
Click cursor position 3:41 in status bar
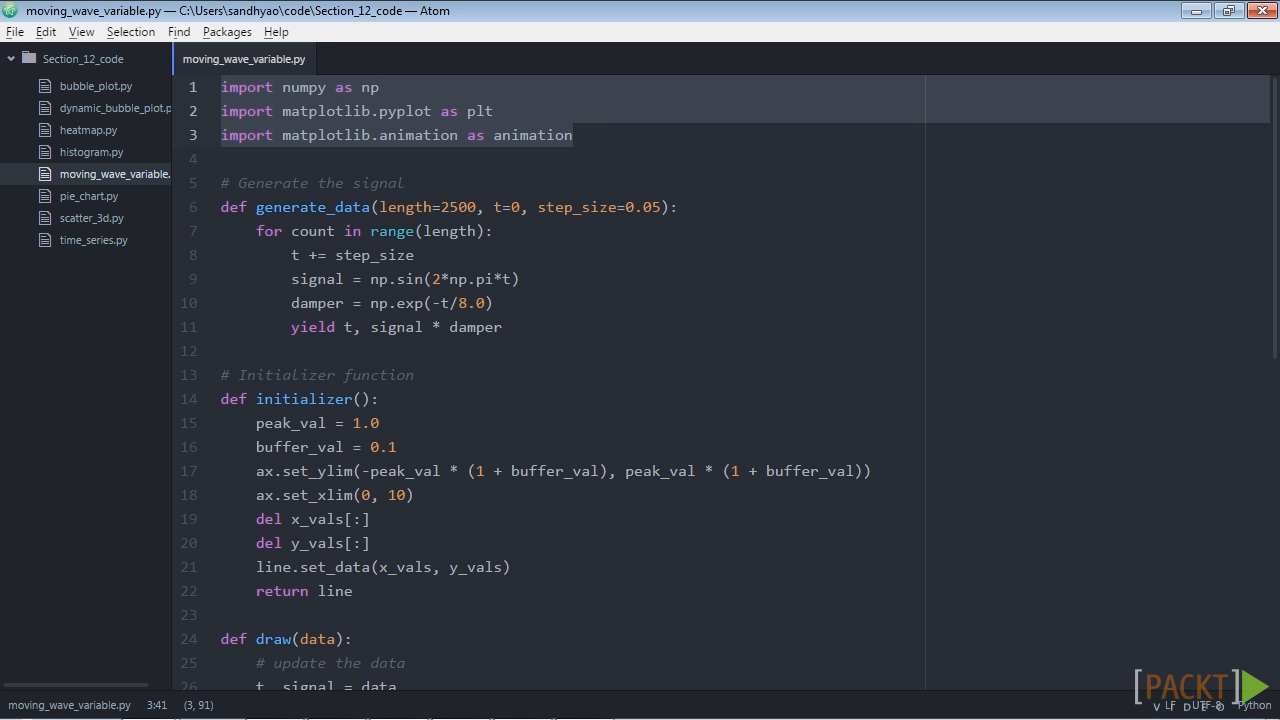[157, 705]
